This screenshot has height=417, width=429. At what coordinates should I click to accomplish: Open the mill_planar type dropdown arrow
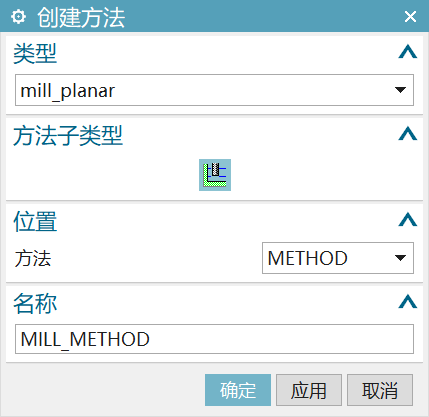[x=400, y=90]
